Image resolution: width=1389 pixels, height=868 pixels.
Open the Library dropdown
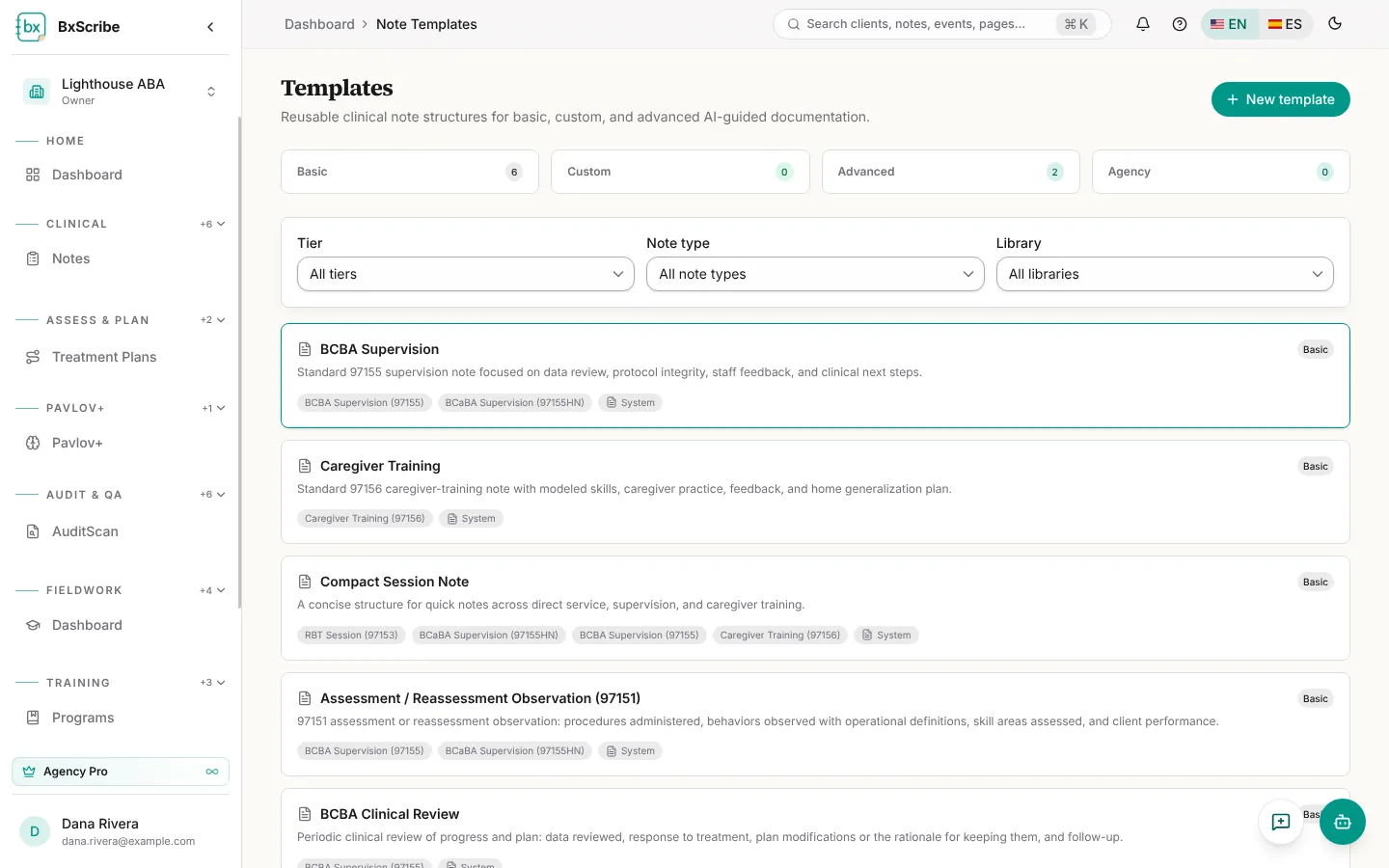(1165, 274)
